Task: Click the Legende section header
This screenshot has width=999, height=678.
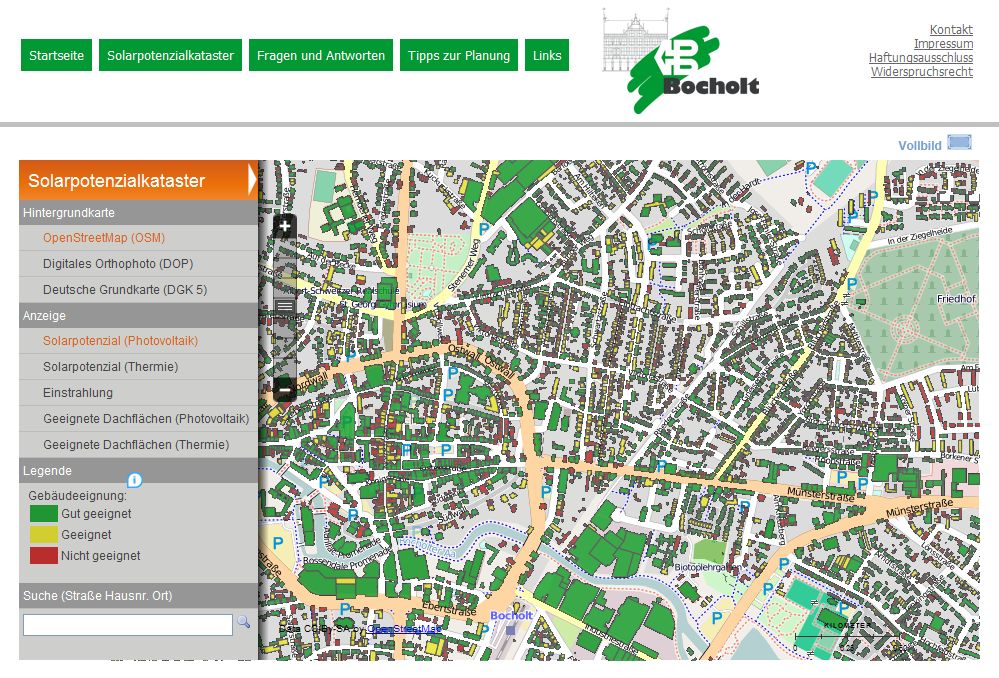Action: pyautogui.click(x=139, y=470)
